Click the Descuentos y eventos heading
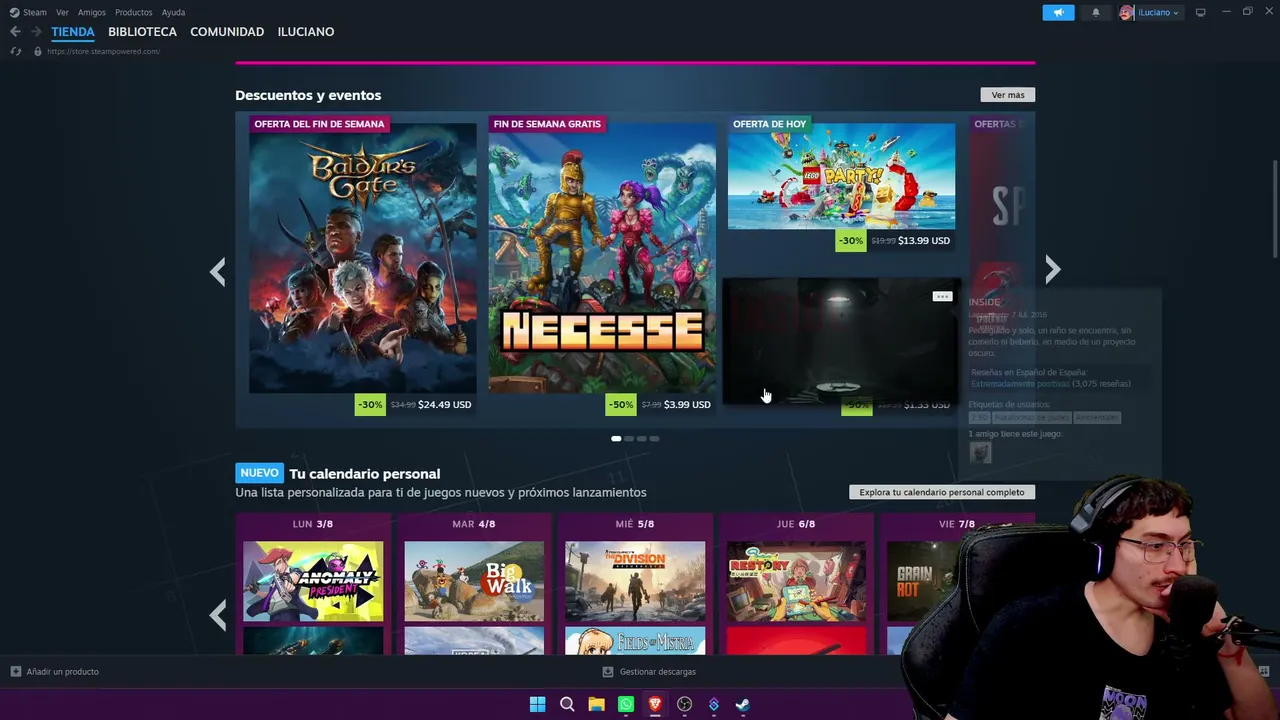 [x=308, y=95]
